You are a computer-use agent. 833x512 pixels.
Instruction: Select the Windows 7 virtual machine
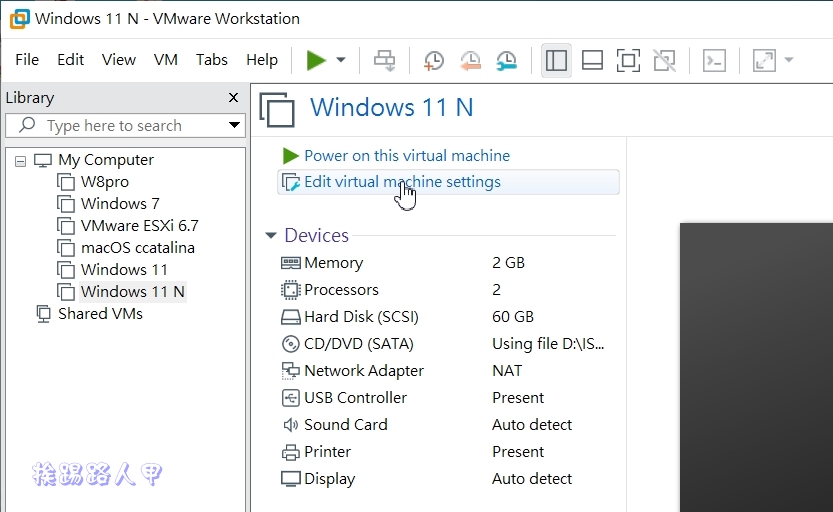(x=120, y=204)
